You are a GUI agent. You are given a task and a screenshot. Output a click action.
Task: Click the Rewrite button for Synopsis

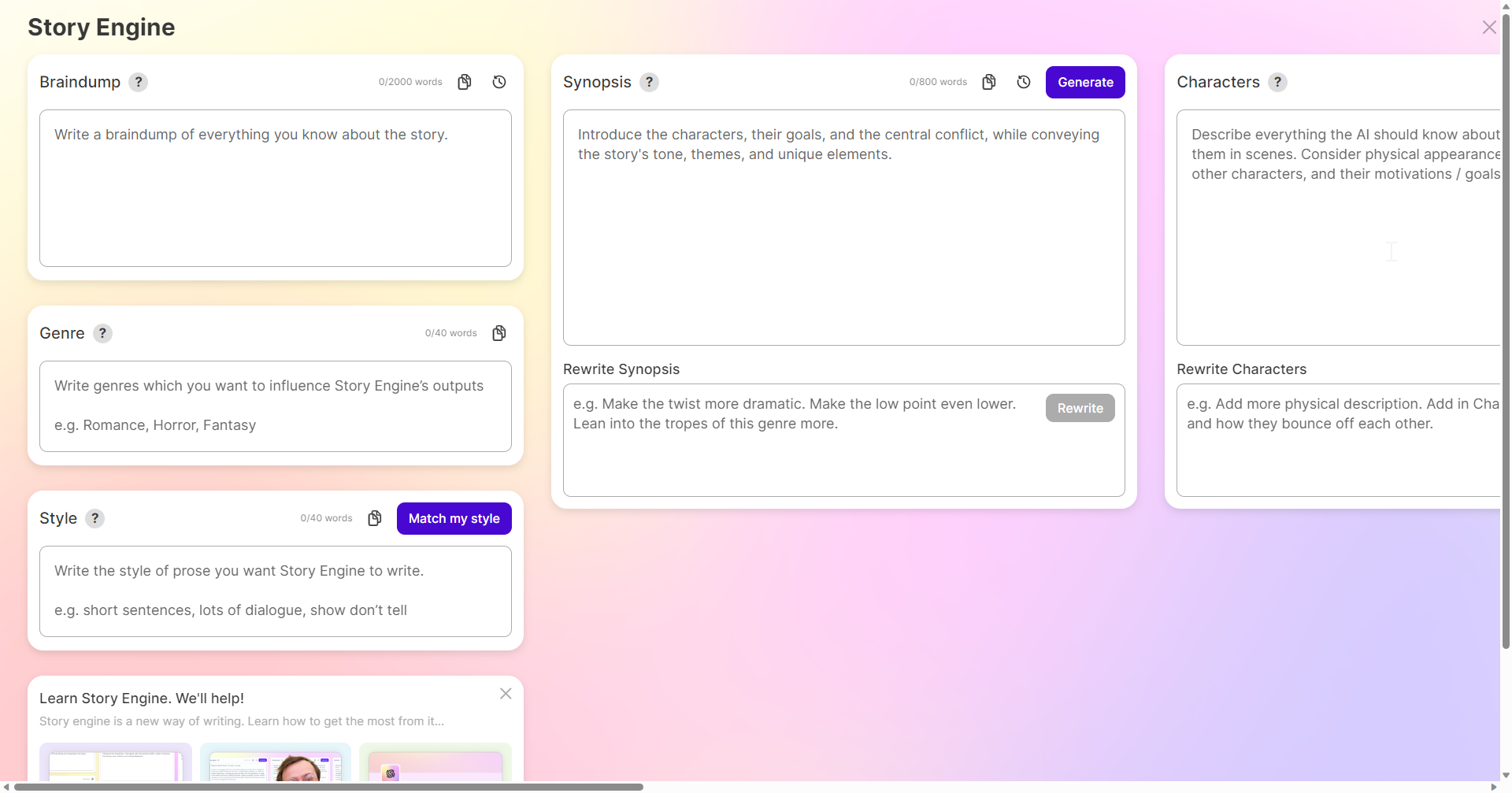1080,408
